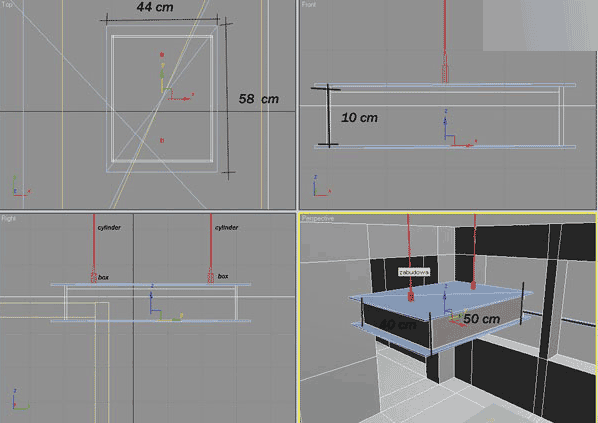Click the Perspective viewport label
The image size is (598, 423).
(x=318, y=218)
